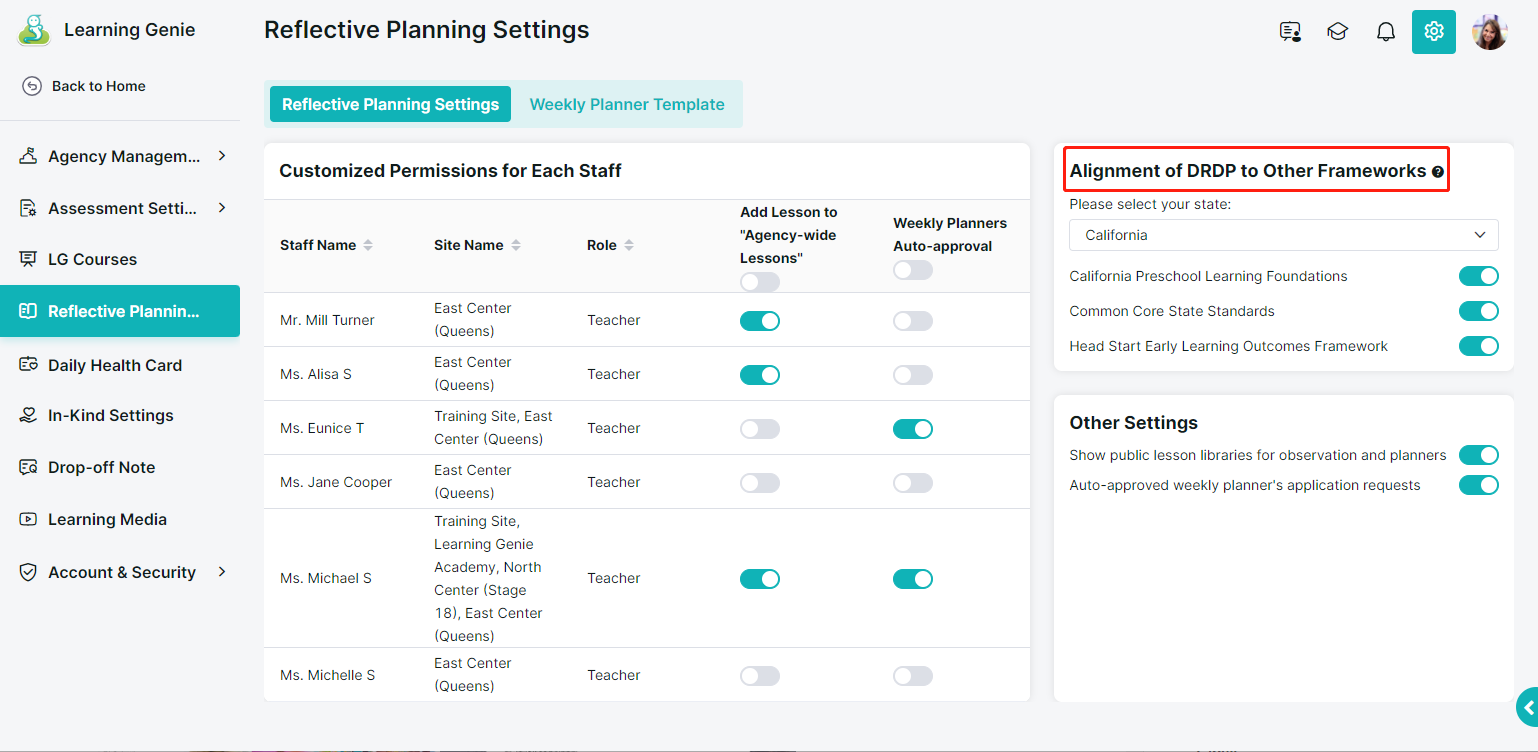This screenshot has width=1538, height=752.
Task: Go Back to Home link
Action: pos(84,86)
